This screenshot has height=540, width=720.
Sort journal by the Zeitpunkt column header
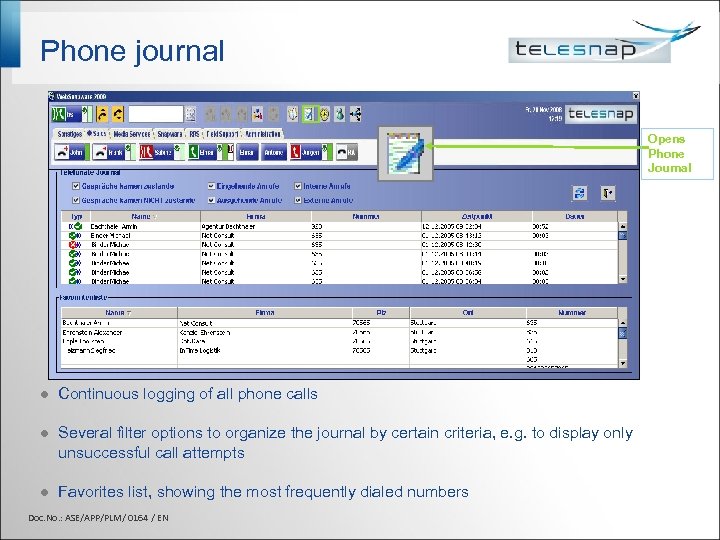click(x=477, y=216)
